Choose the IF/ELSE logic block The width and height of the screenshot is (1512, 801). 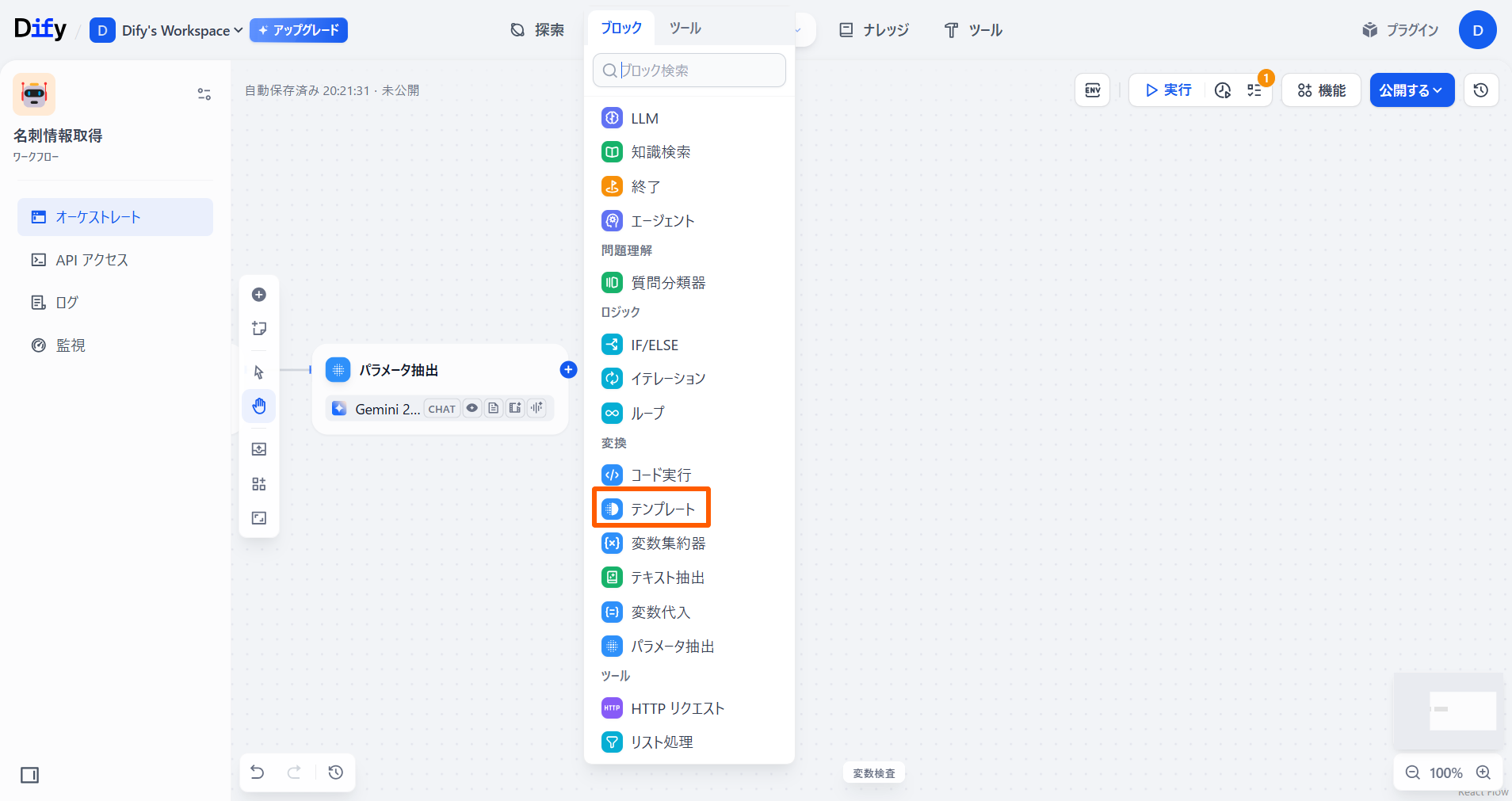(654, 345)
